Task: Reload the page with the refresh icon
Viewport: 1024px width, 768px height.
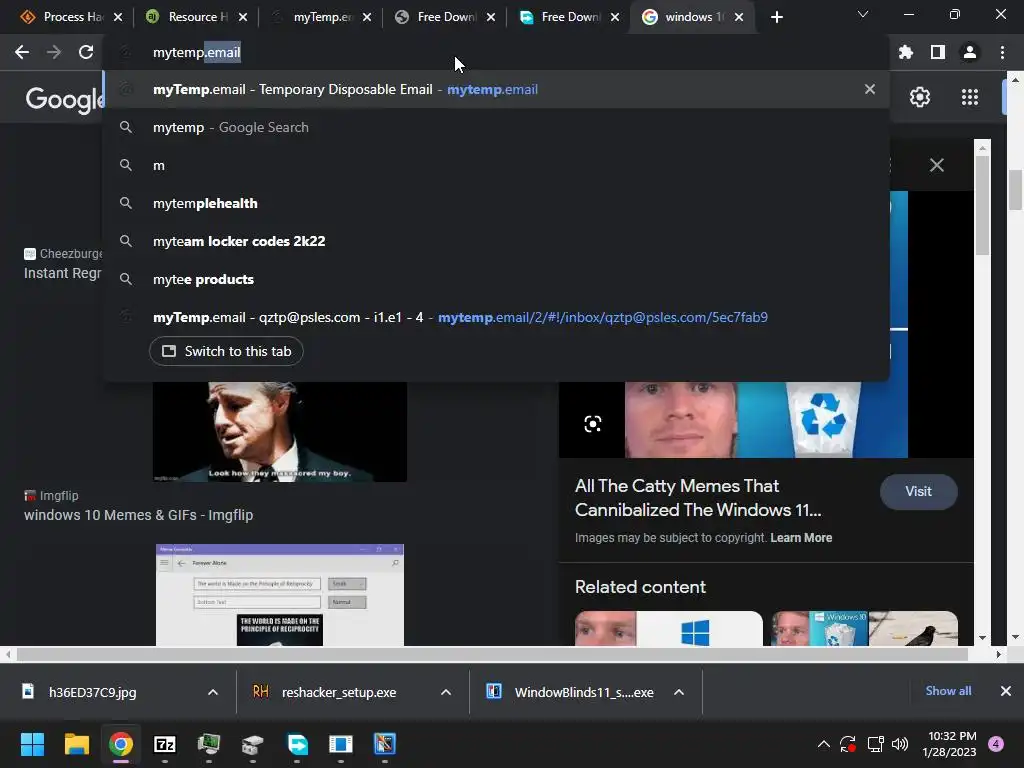Action: (86, 52)
